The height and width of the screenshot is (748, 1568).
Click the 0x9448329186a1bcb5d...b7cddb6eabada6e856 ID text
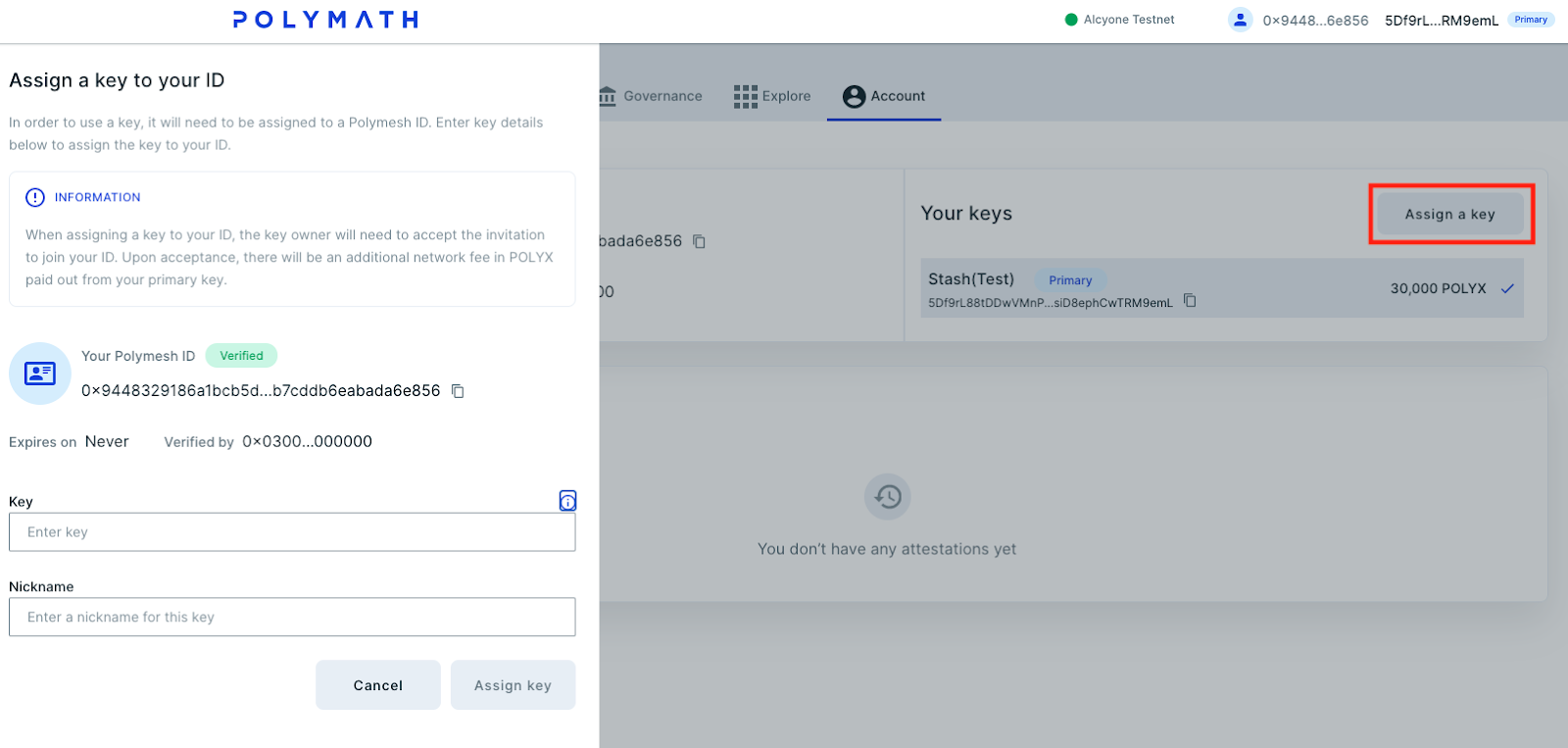261,391
